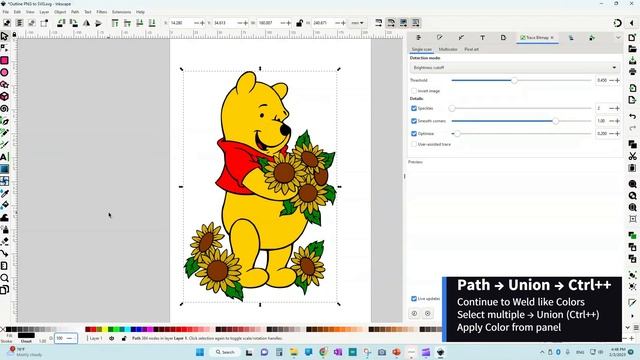
Task: Uncheck the Optimize checkbox
Action: tap(414, 133)
